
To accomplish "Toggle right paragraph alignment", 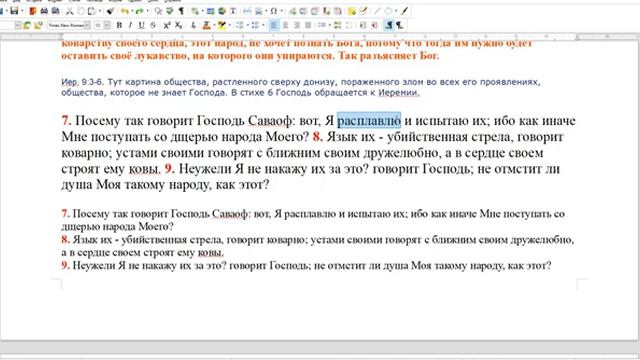I will [x=297, y=25].
